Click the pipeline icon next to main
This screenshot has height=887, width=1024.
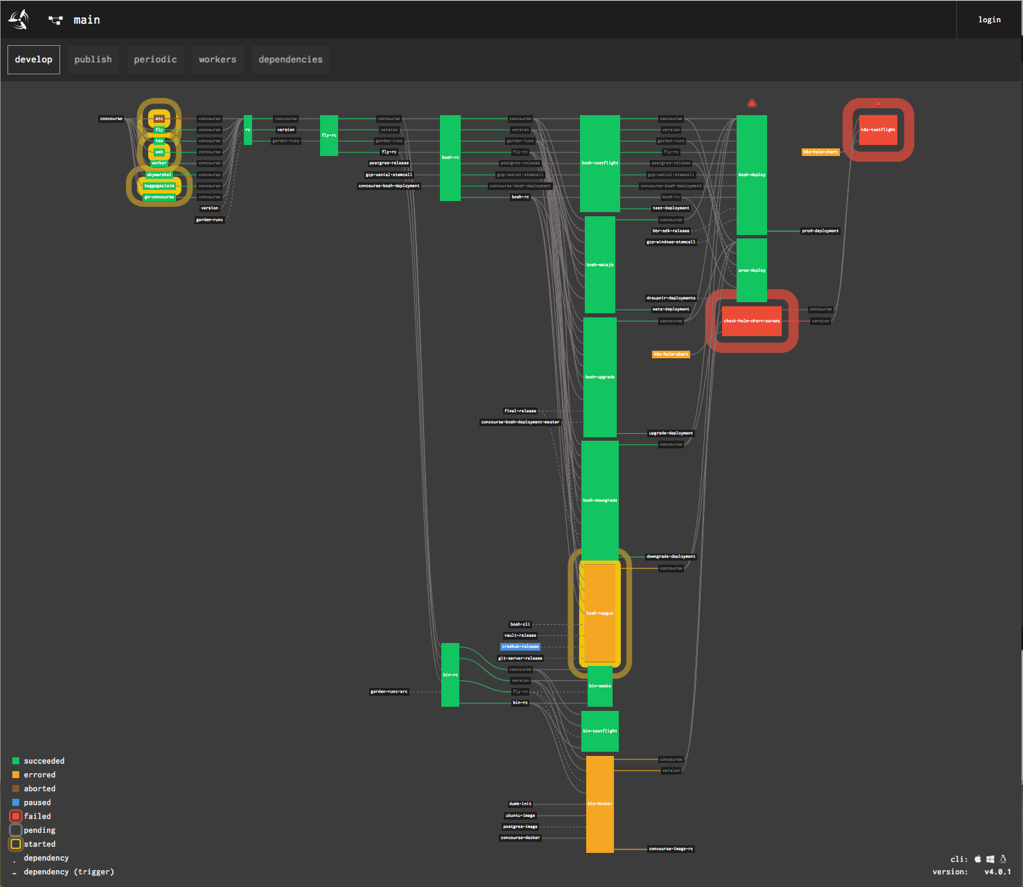coord(55,20)
